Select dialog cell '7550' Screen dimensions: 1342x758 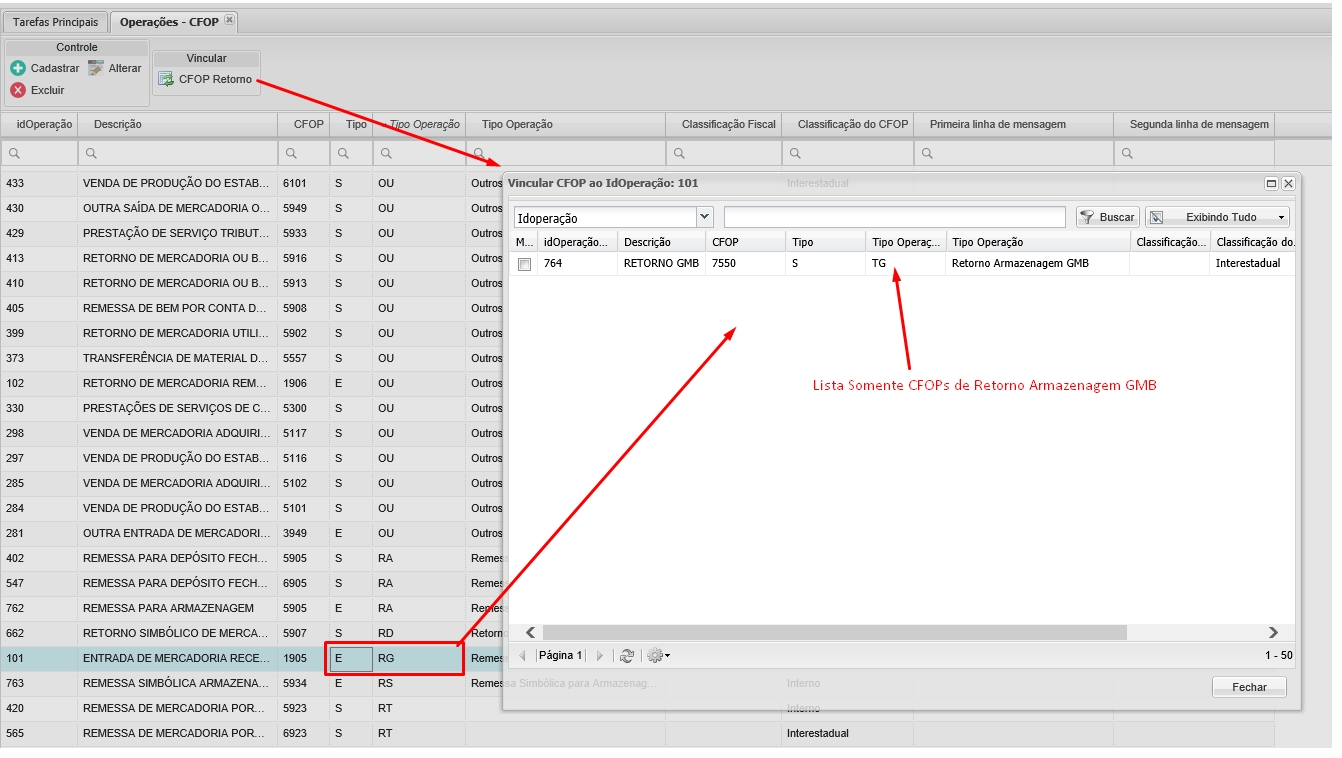pyautogui.click(x=745, y=264)
